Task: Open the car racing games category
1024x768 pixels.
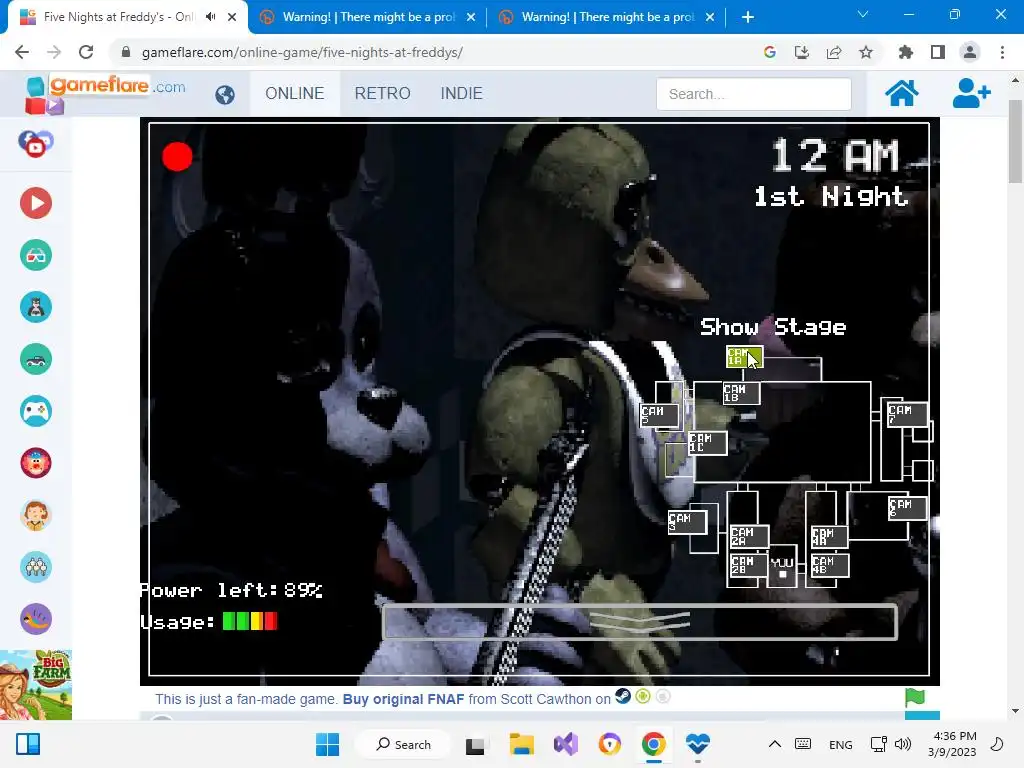Action: [36, 359]
